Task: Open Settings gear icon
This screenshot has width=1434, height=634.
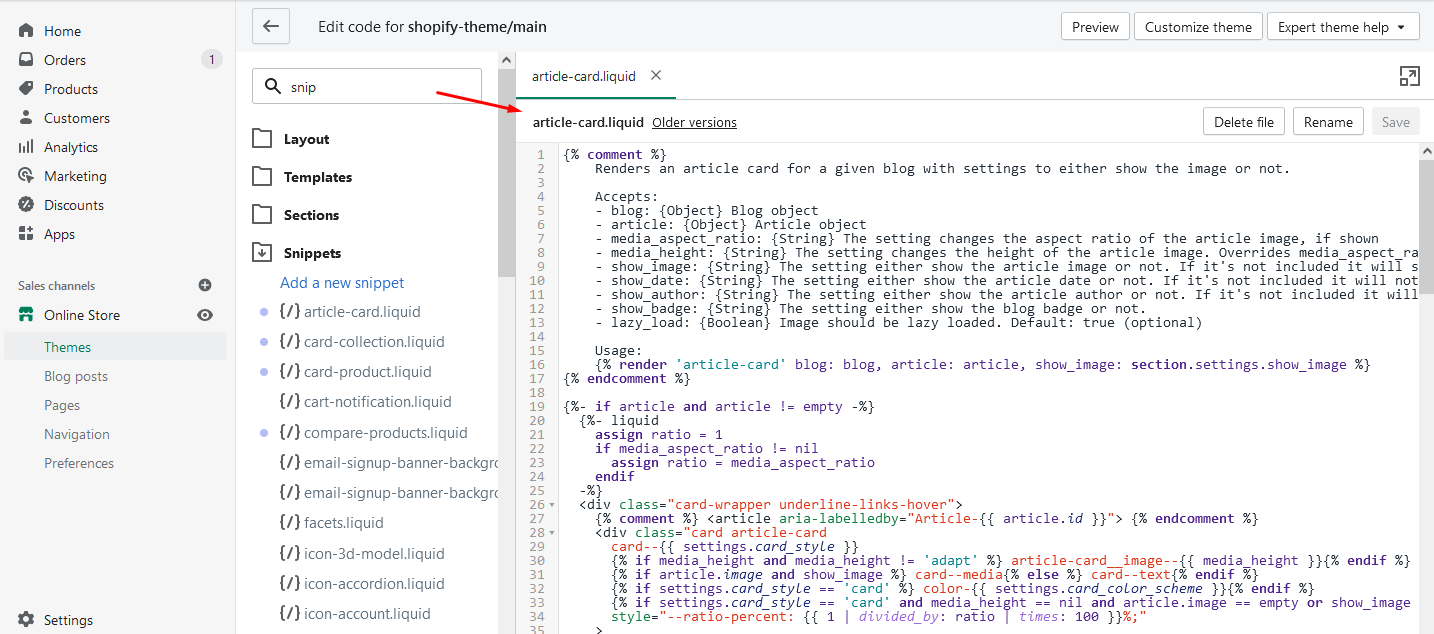Action: click(26, 620)
